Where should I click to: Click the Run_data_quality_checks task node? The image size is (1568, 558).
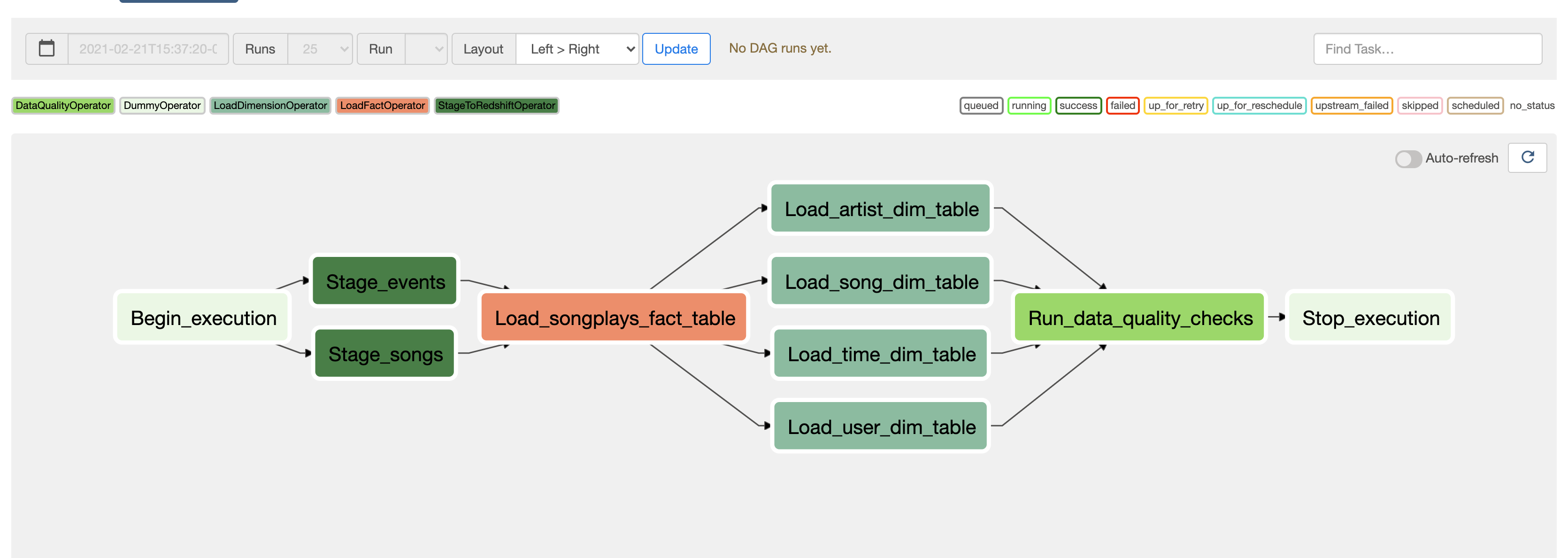1139,318
